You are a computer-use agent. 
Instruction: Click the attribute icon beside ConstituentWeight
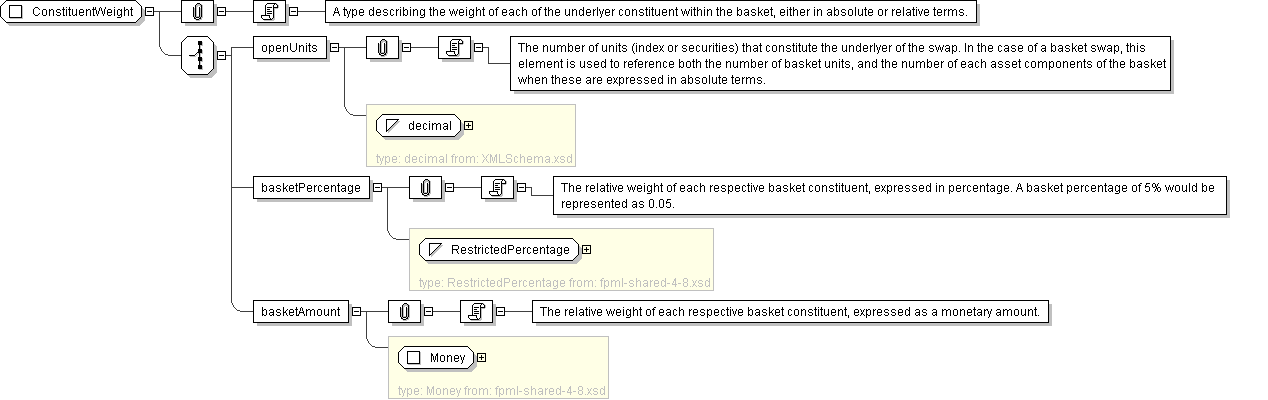[198, 12]
